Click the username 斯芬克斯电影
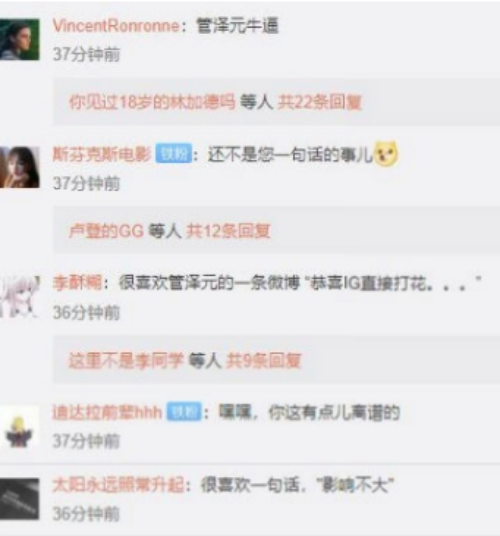Viewport: 500px width, 536px height. click(102, 154)
